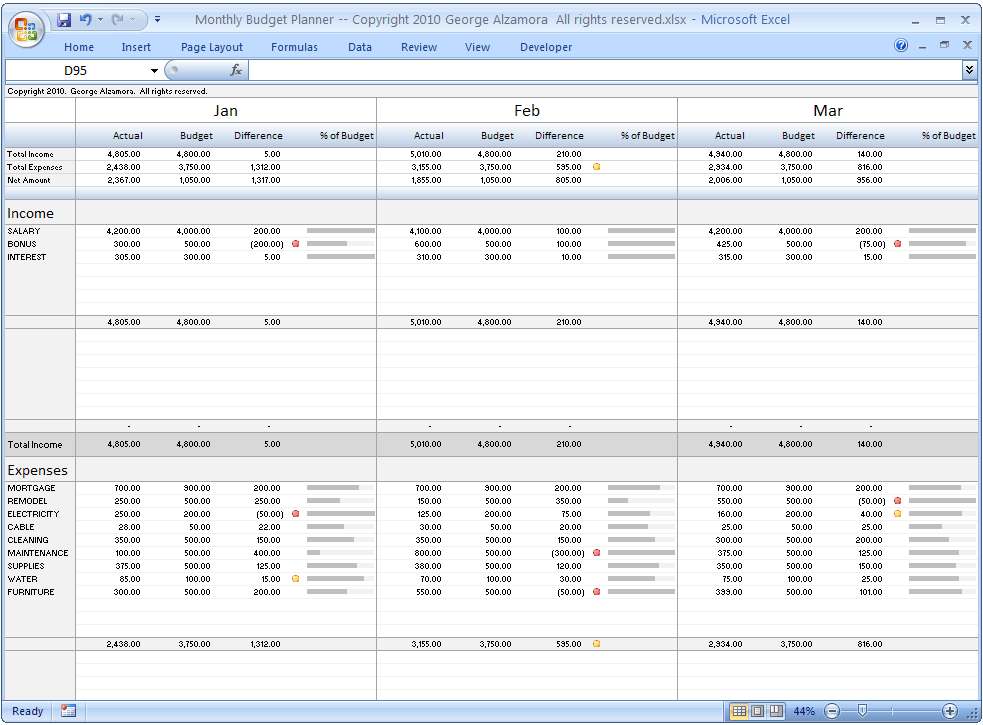The image size is (983, 725).
Task: Click the macro recording icon in status bar
Action: [x=68, y=711]
